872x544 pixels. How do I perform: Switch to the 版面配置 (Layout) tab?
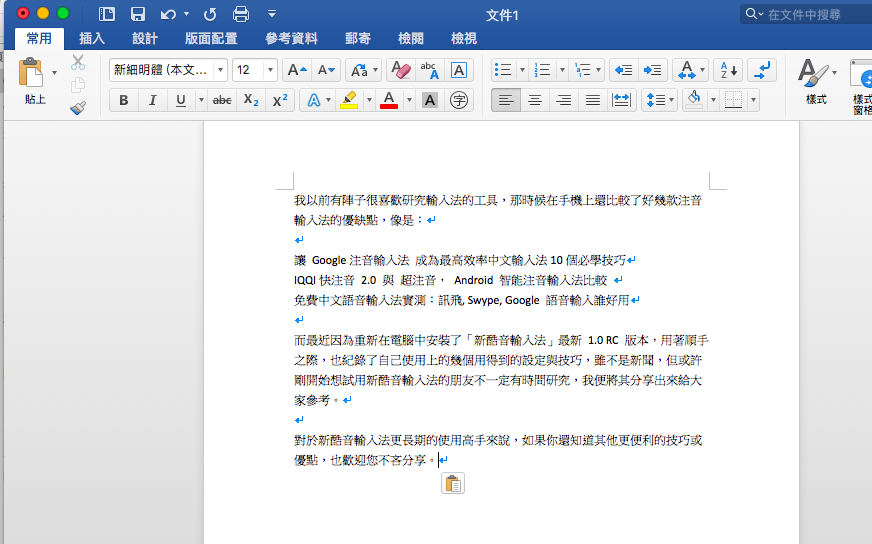tap(211, 38)
